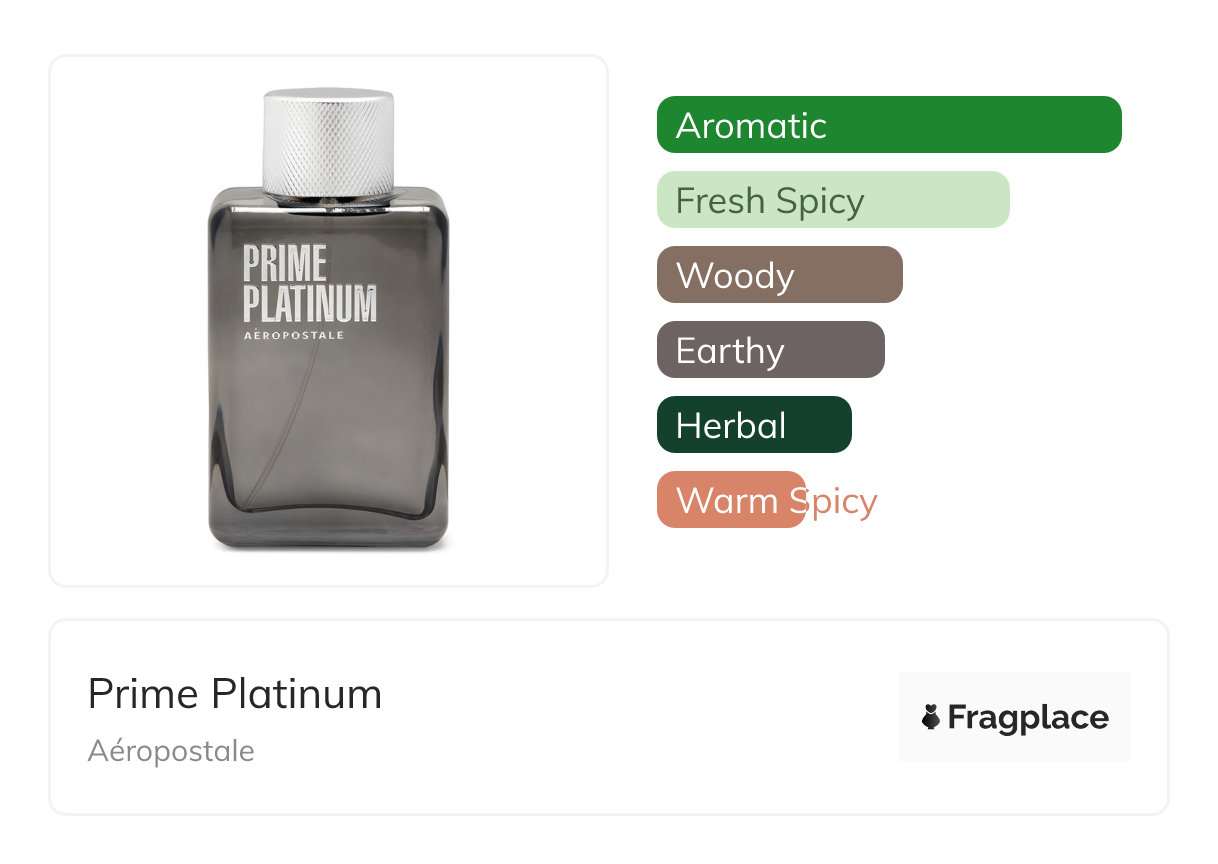
Task: Click the Fragplace perfume bottle logo icon
Action: pyautogui.click(x=931, y=717)
